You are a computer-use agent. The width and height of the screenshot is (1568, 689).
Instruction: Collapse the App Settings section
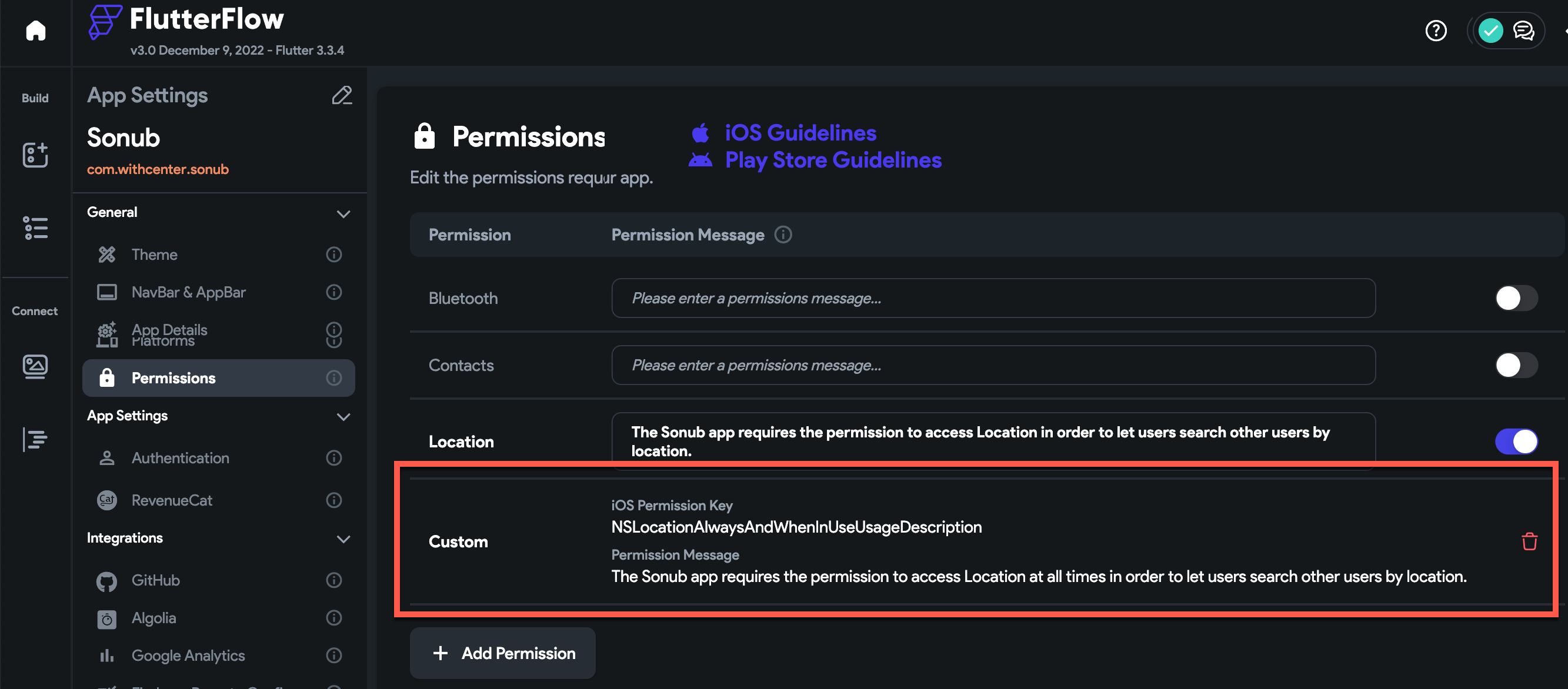pyautogui.click(x=343, y=417)
